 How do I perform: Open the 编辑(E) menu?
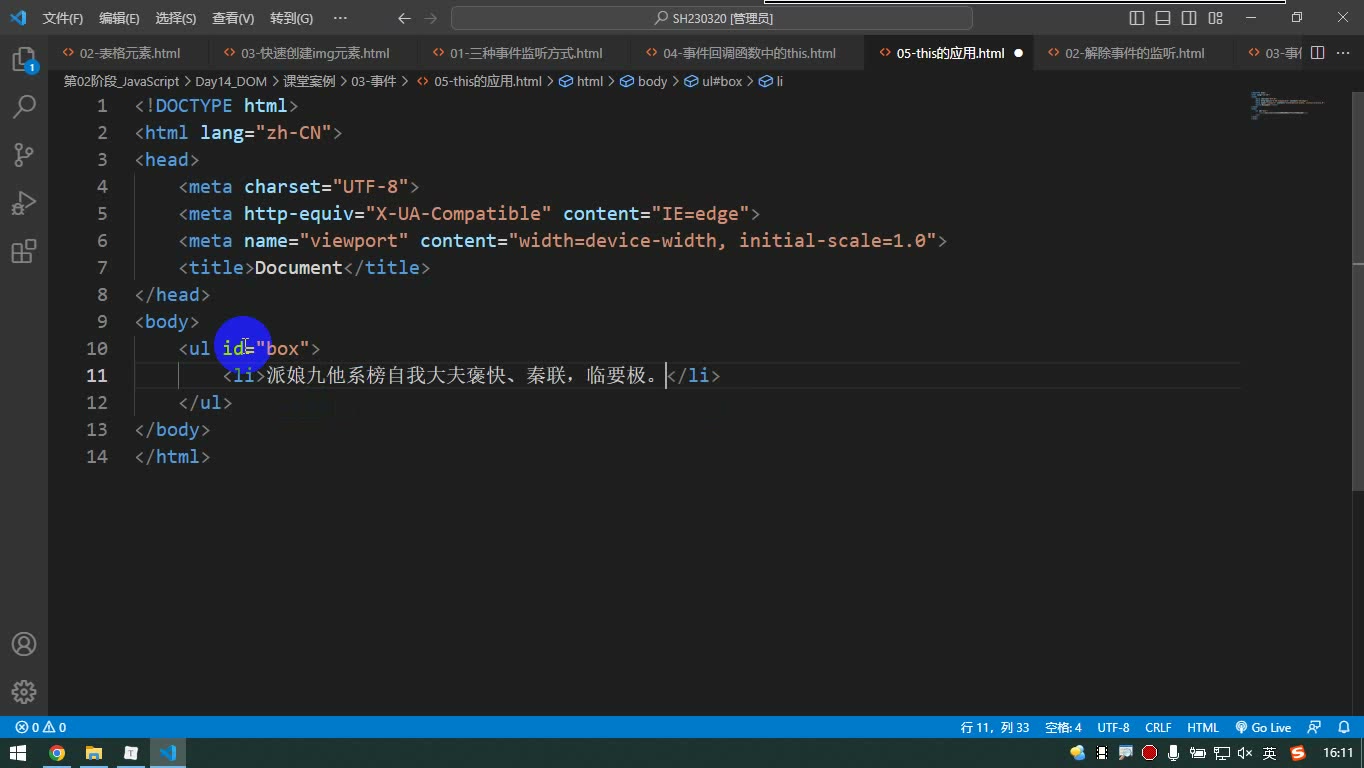coord(119,18)
